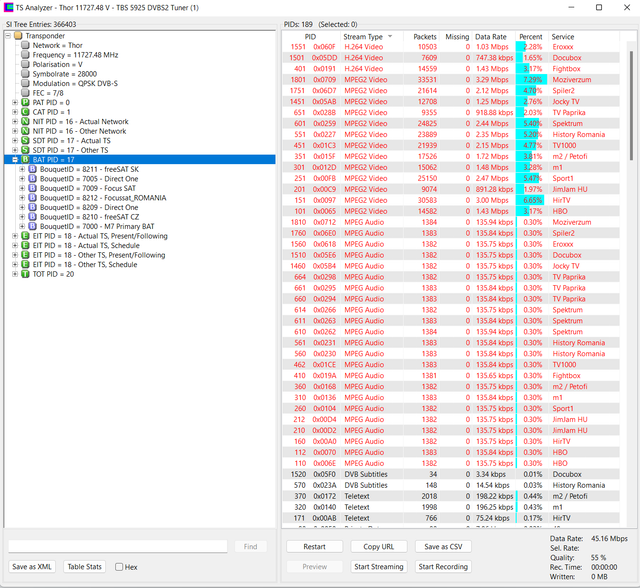Click the B icon for Bouquet 7005 Direct One
The width and height of the screenshot is (640, 588).
(33, 179)
